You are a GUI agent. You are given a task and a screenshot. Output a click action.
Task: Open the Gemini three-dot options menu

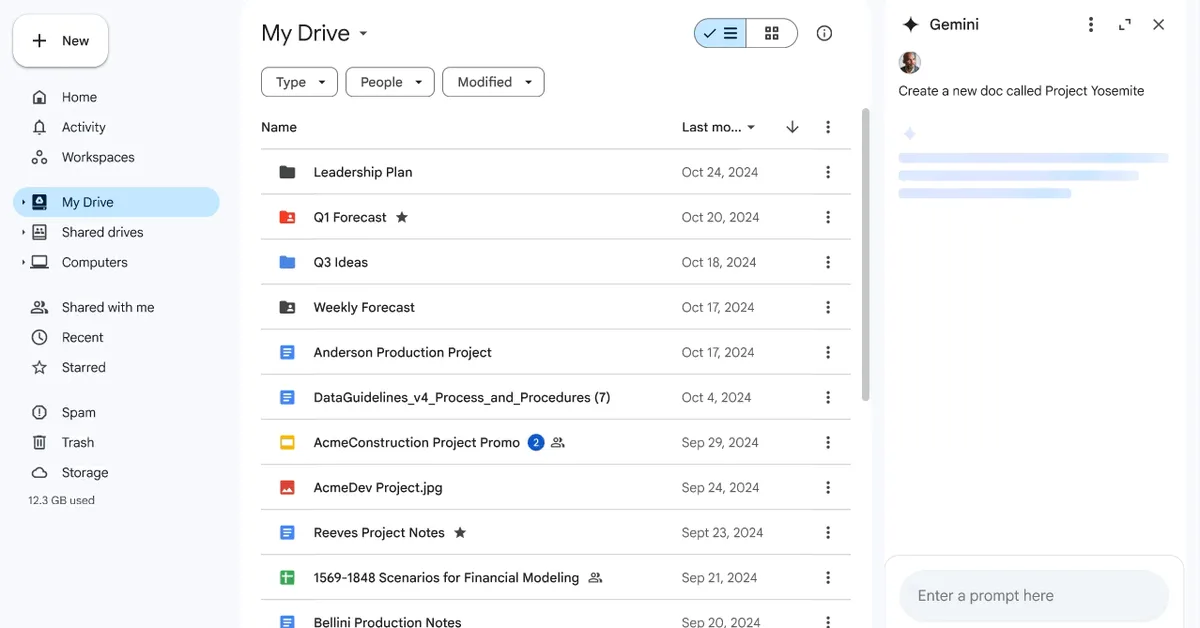pos(1091,24)
